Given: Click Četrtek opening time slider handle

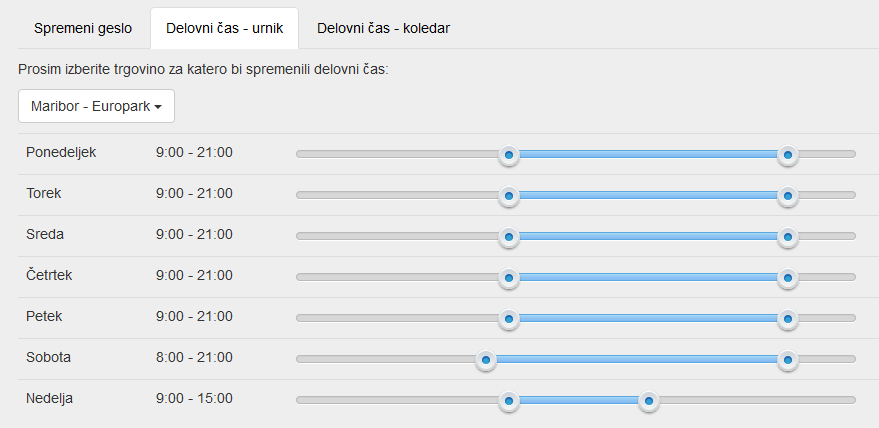Looking at the screenshot, I should pyautogui.click(x=509, y=278).
